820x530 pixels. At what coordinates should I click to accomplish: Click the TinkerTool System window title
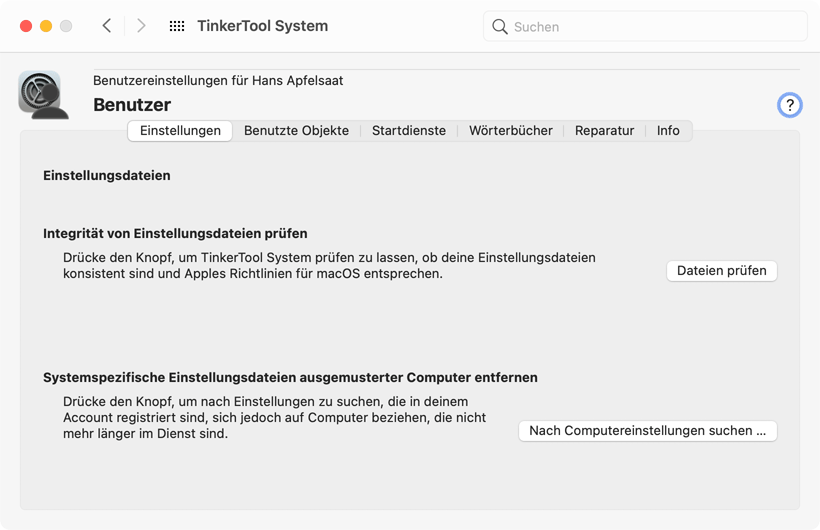click(263, 26)
